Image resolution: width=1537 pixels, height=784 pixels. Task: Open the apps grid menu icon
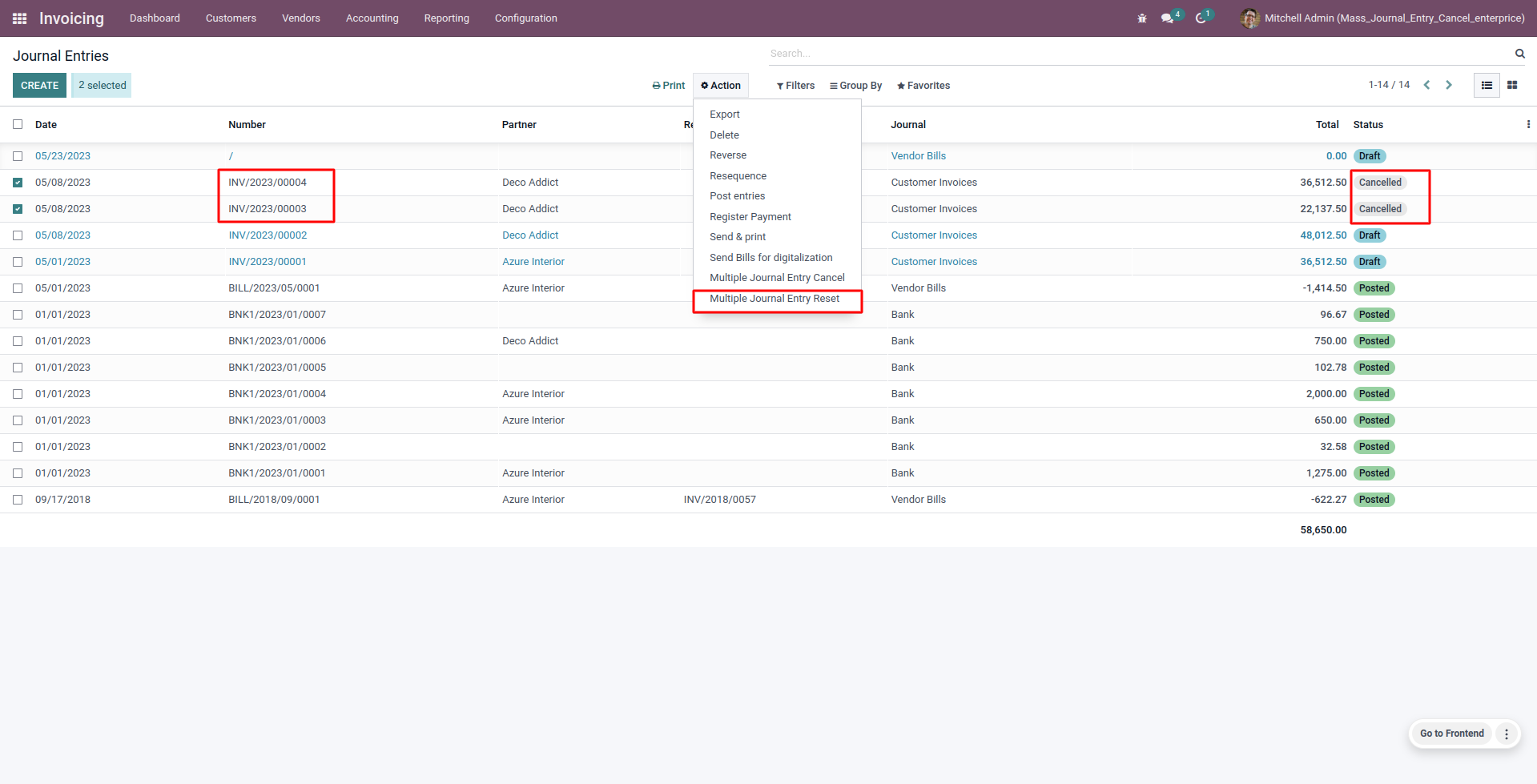(20, 18)
